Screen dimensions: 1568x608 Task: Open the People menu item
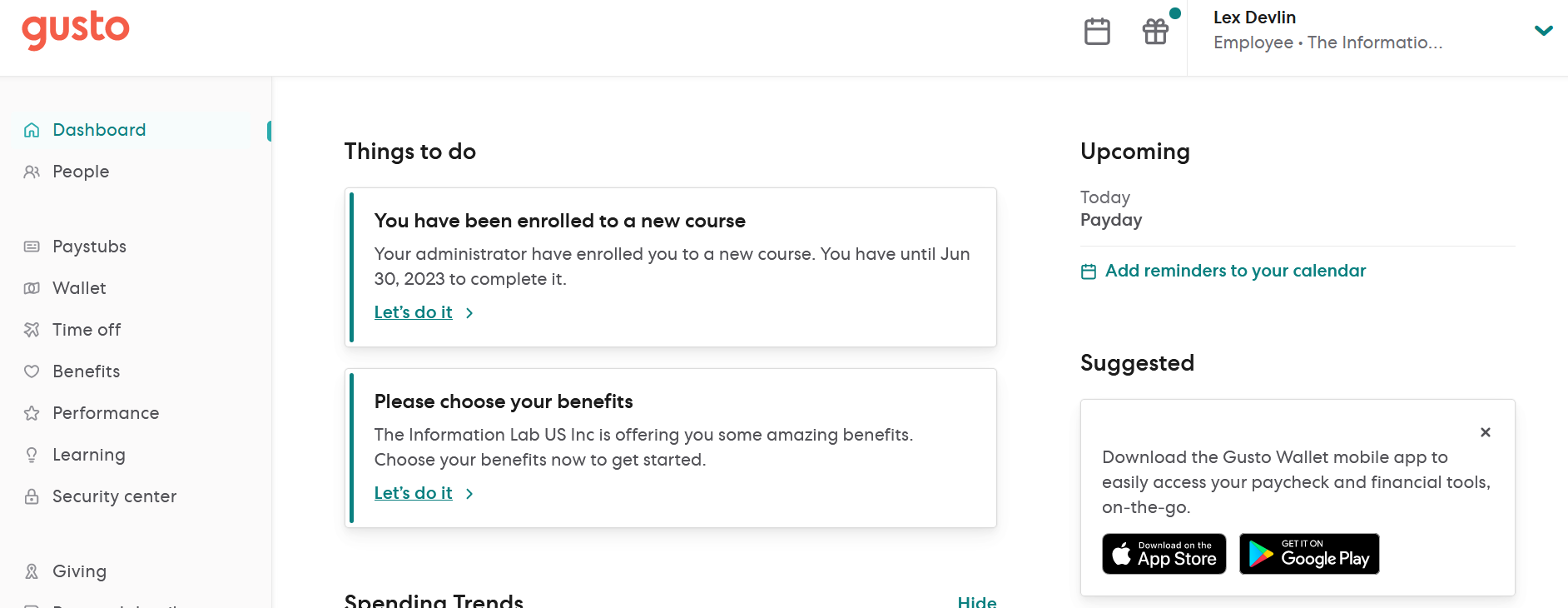81,172
